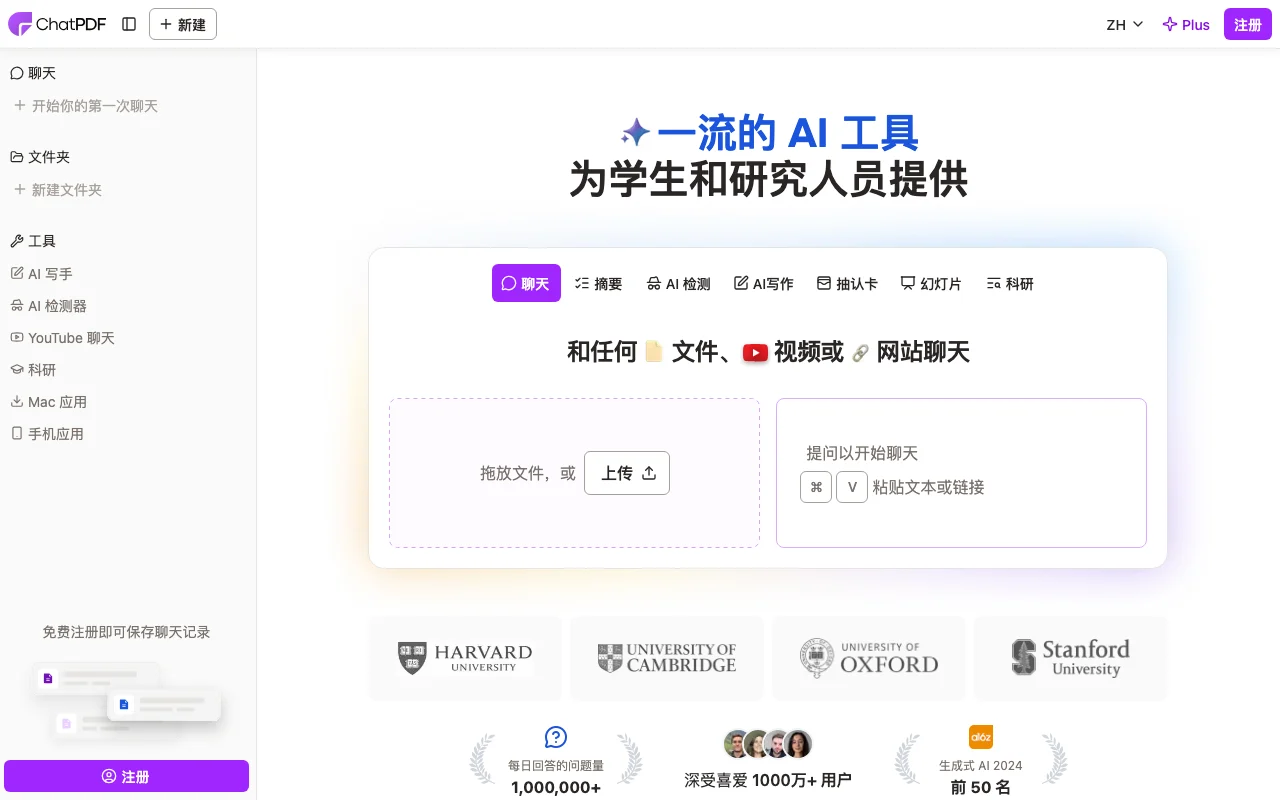Viewport: 1280px width, 800px height.
Task: Switch to the 抽认卡 tab
Action: (847, 284)
